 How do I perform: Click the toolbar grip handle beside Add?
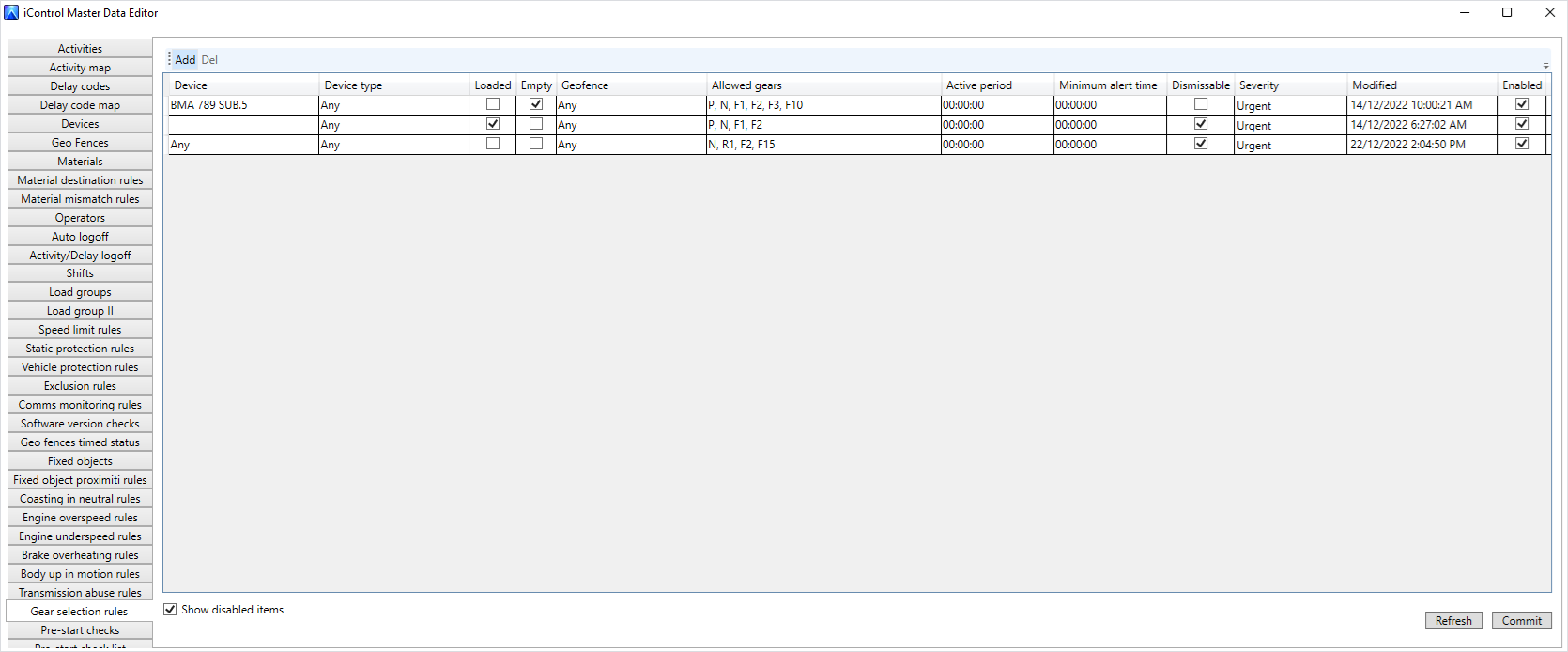tap(169, 59)
